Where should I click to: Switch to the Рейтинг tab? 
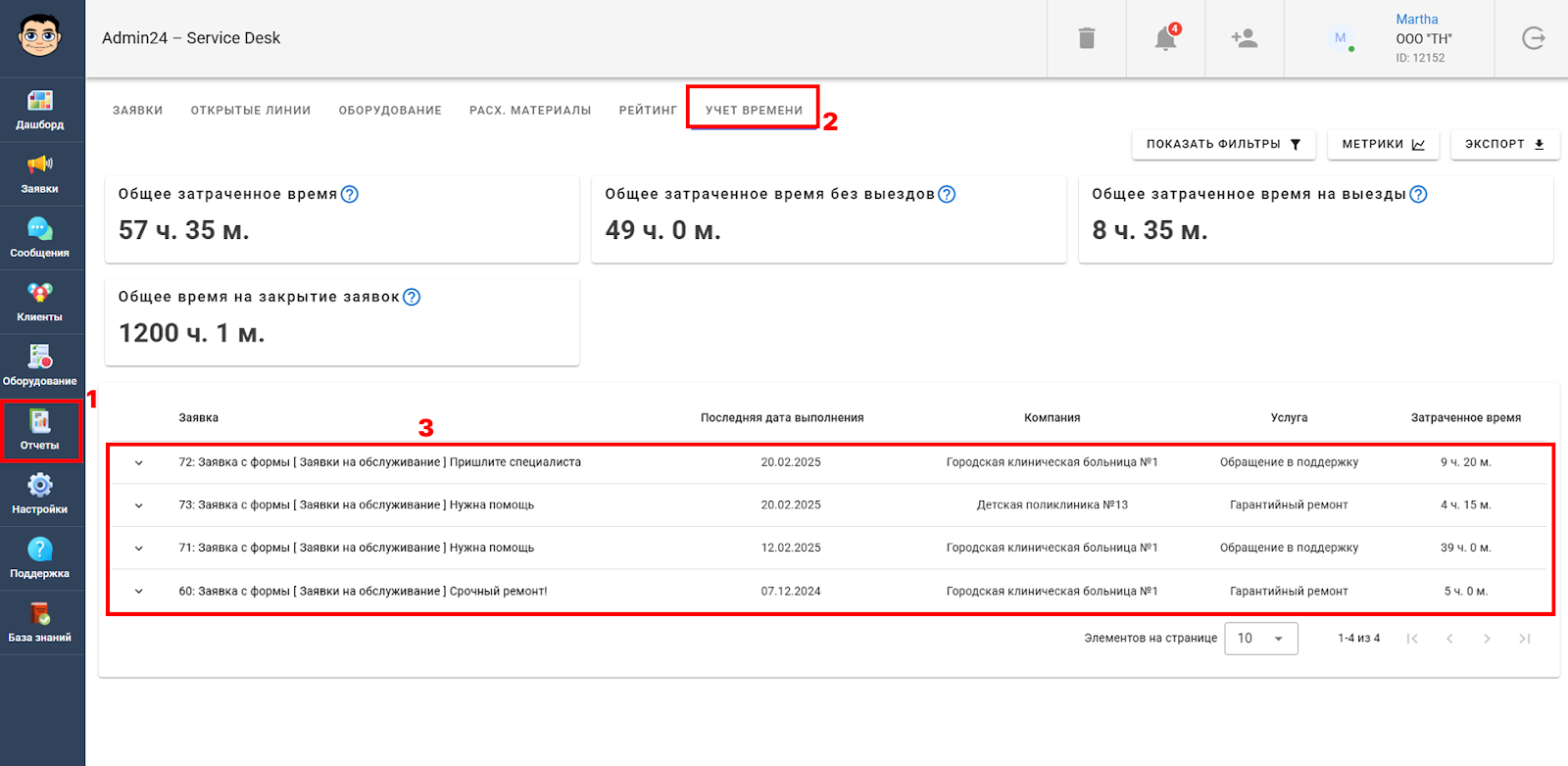648,111
